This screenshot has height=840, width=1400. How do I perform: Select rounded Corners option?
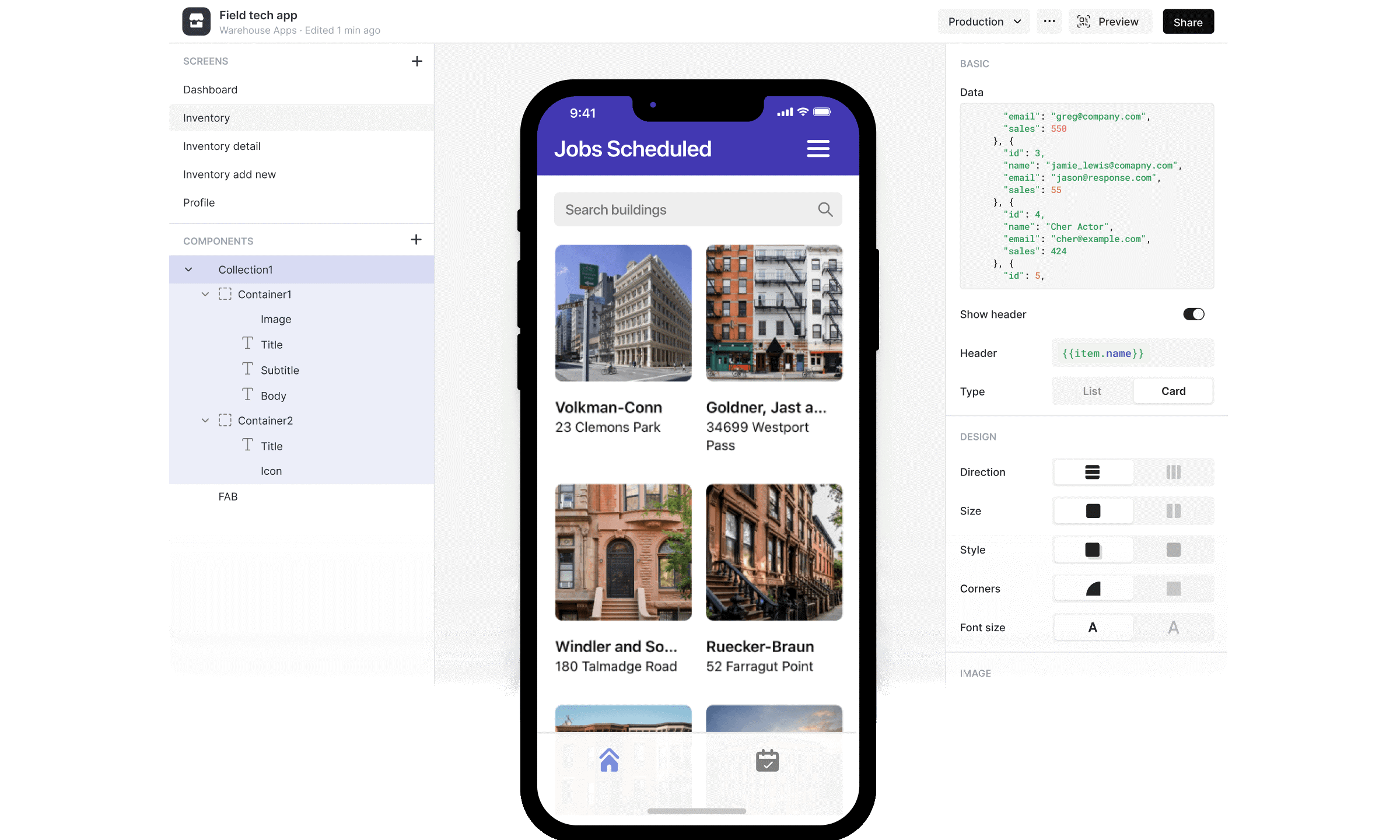(1093, 589)
